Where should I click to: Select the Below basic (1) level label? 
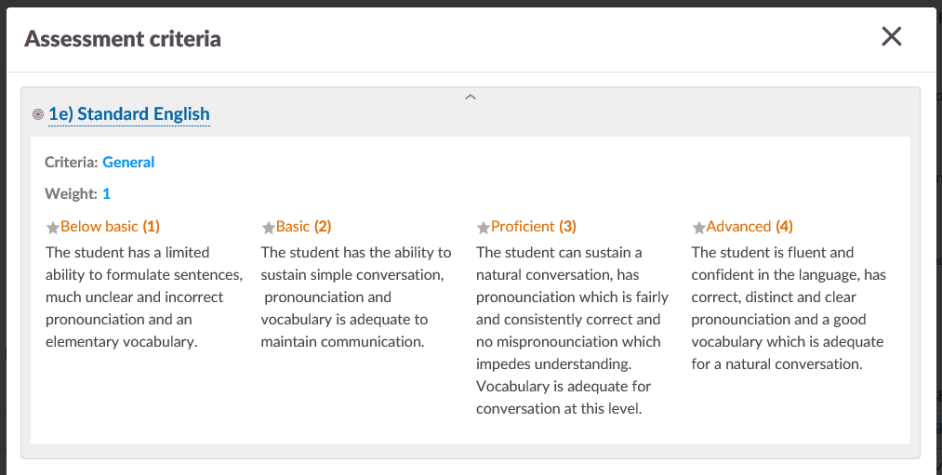coord(110,226)
